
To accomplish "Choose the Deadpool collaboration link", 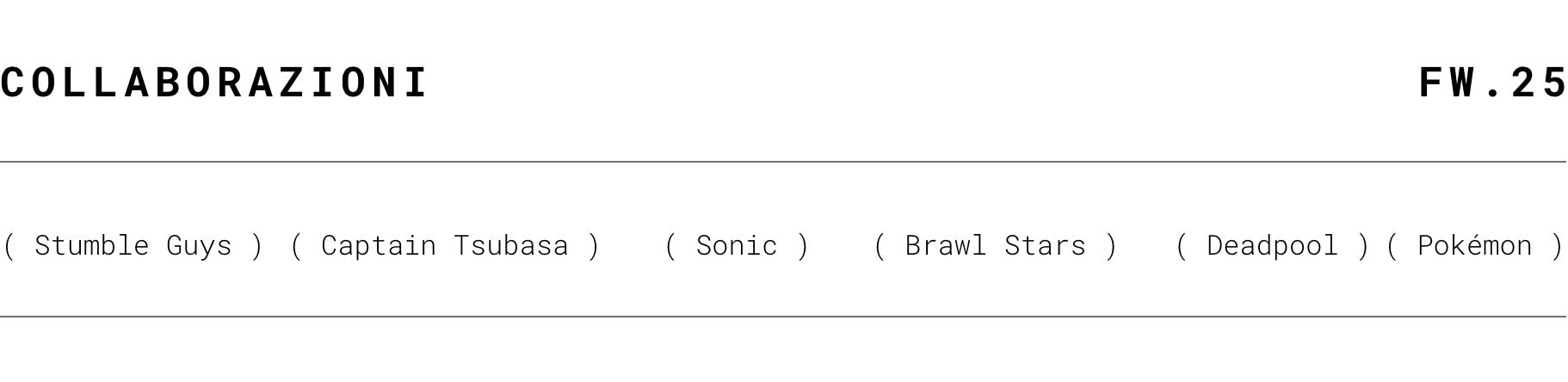I will click(1272, 246).
